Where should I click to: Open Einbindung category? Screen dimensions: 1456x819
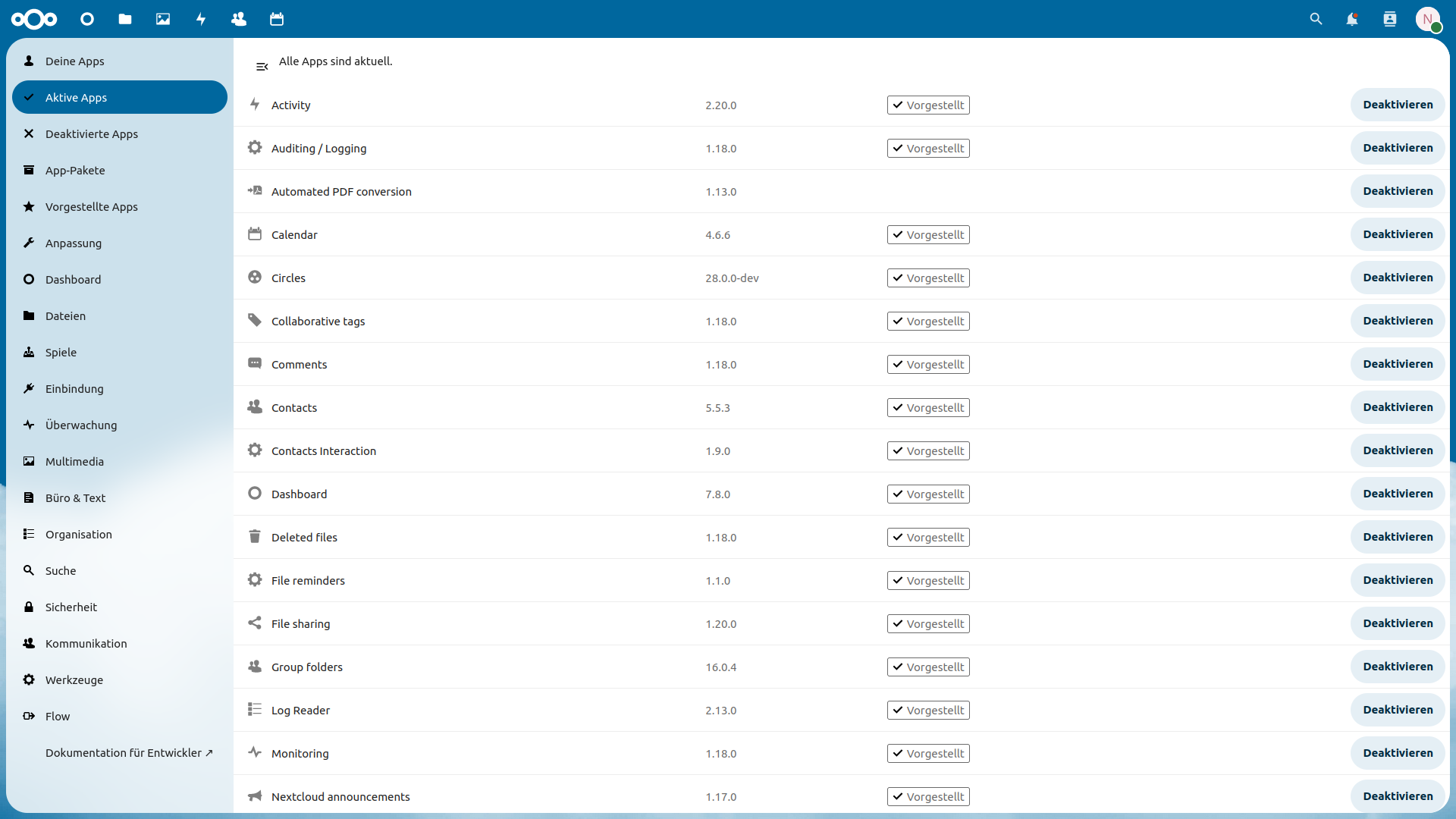tap(120, 388)
